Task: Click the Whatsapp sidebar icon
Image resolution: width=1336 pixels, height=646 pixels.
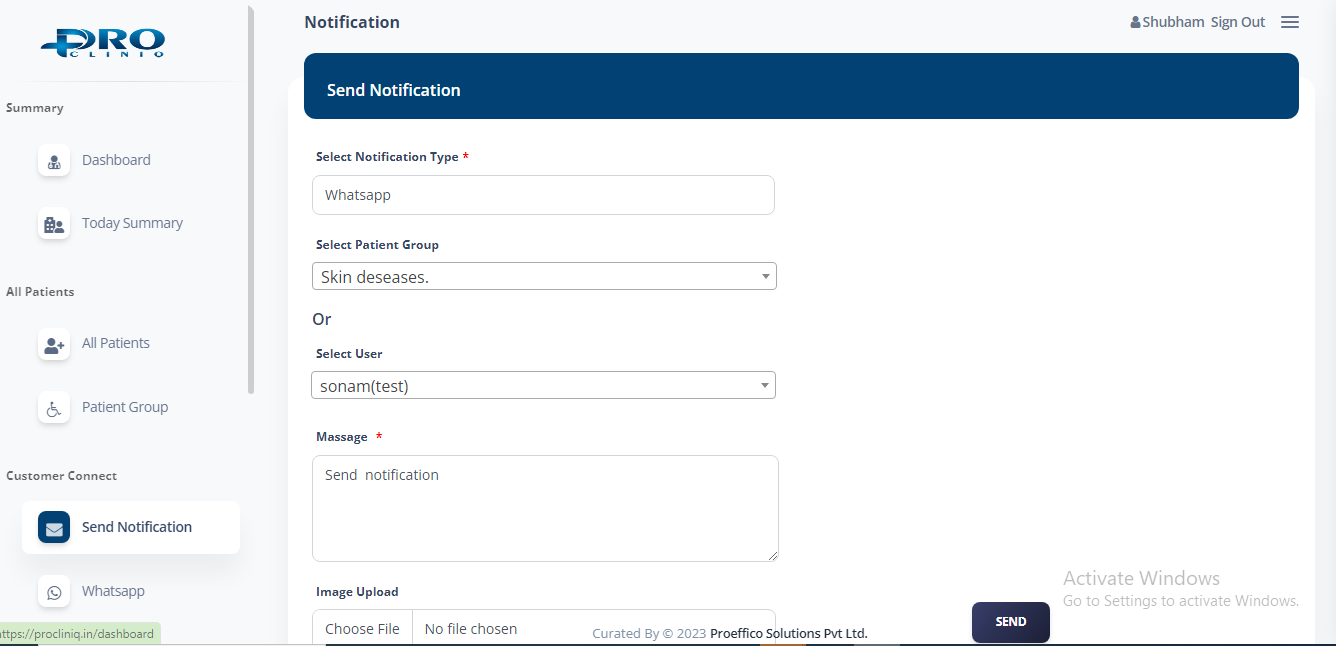Action: click(54, 592)
